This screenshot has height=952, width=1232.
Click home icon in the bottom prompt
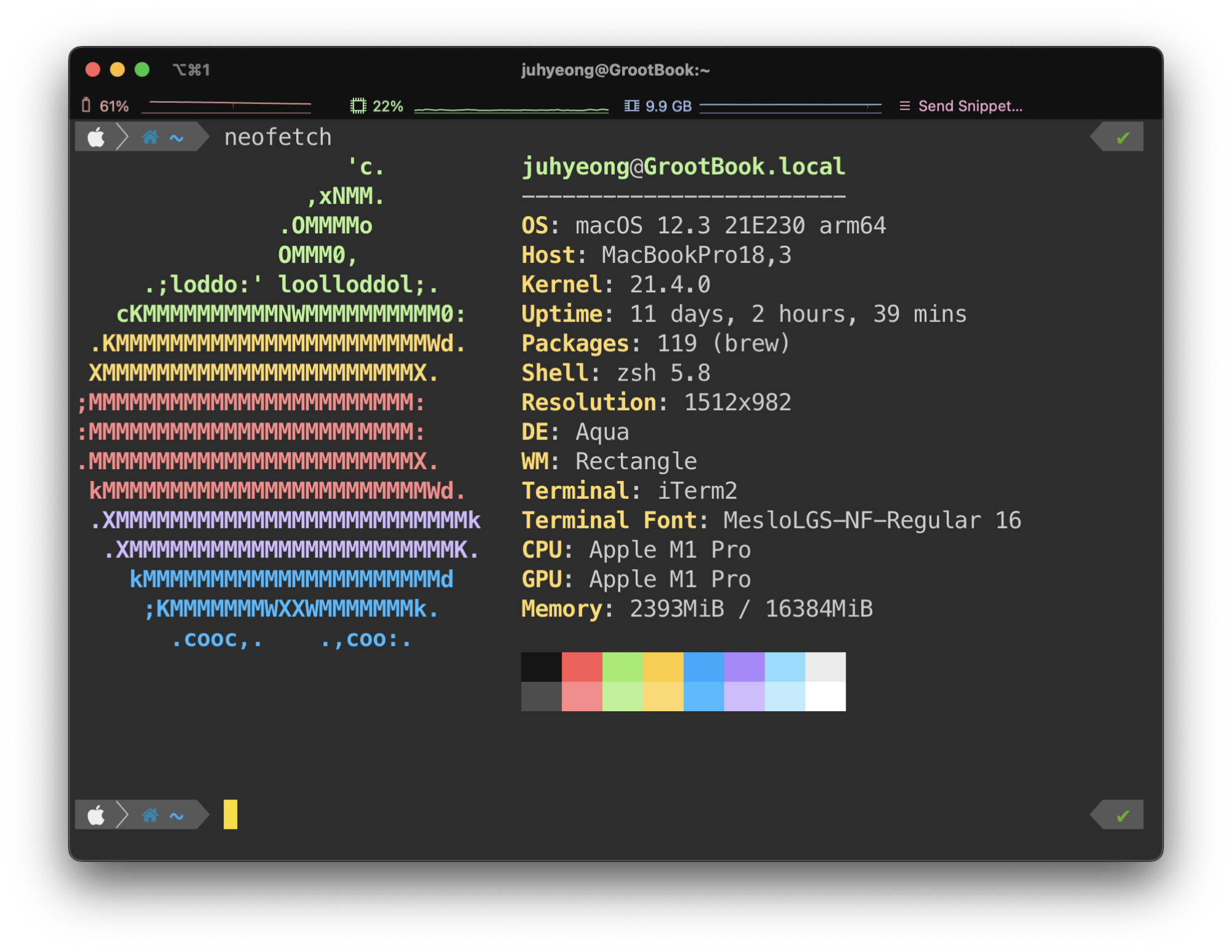pyautogui.click(x=150, y=816)
